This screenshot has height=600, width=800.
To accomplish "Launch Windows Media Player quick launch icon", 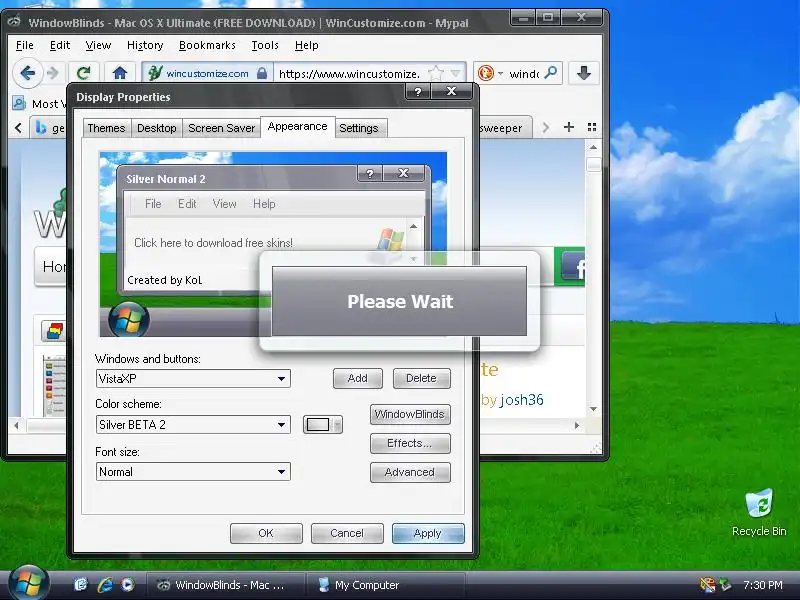I will coord(128,585).
